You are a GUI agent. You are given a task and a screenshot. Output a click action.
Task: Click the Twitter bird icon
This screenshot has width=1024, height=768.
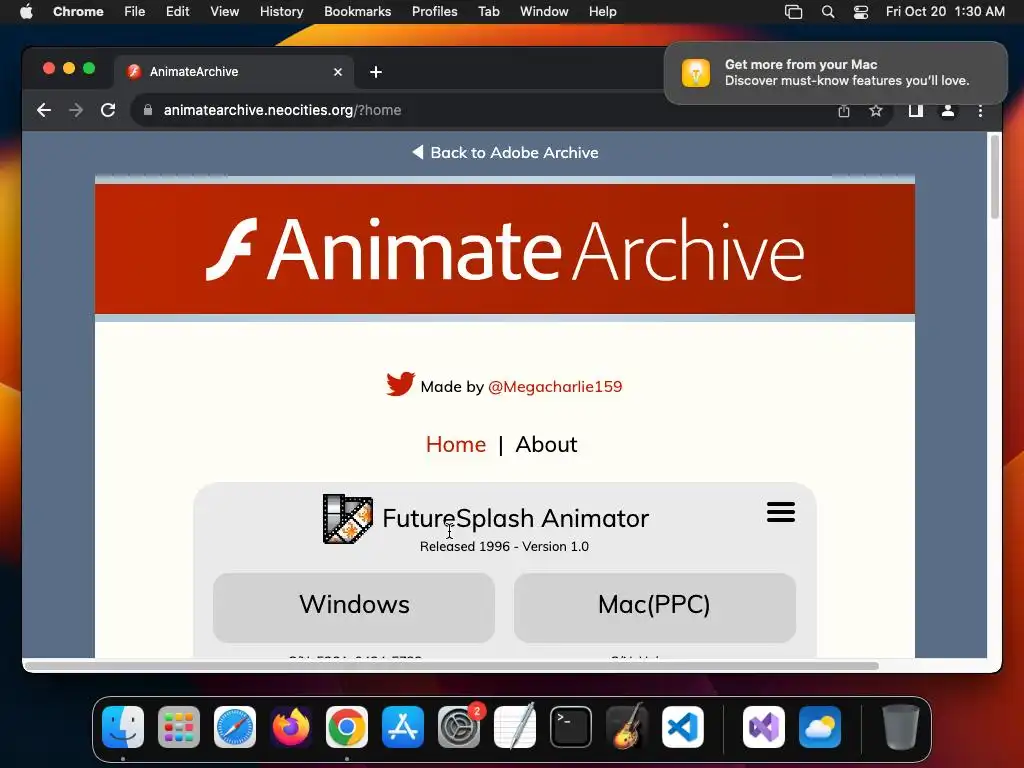pos(400,384)
